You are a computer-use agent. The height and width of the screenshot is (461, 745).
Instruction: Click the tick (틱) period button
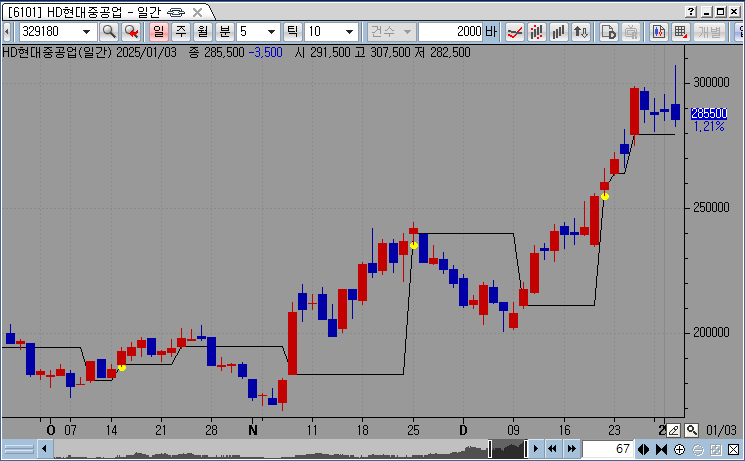point(293,32)
